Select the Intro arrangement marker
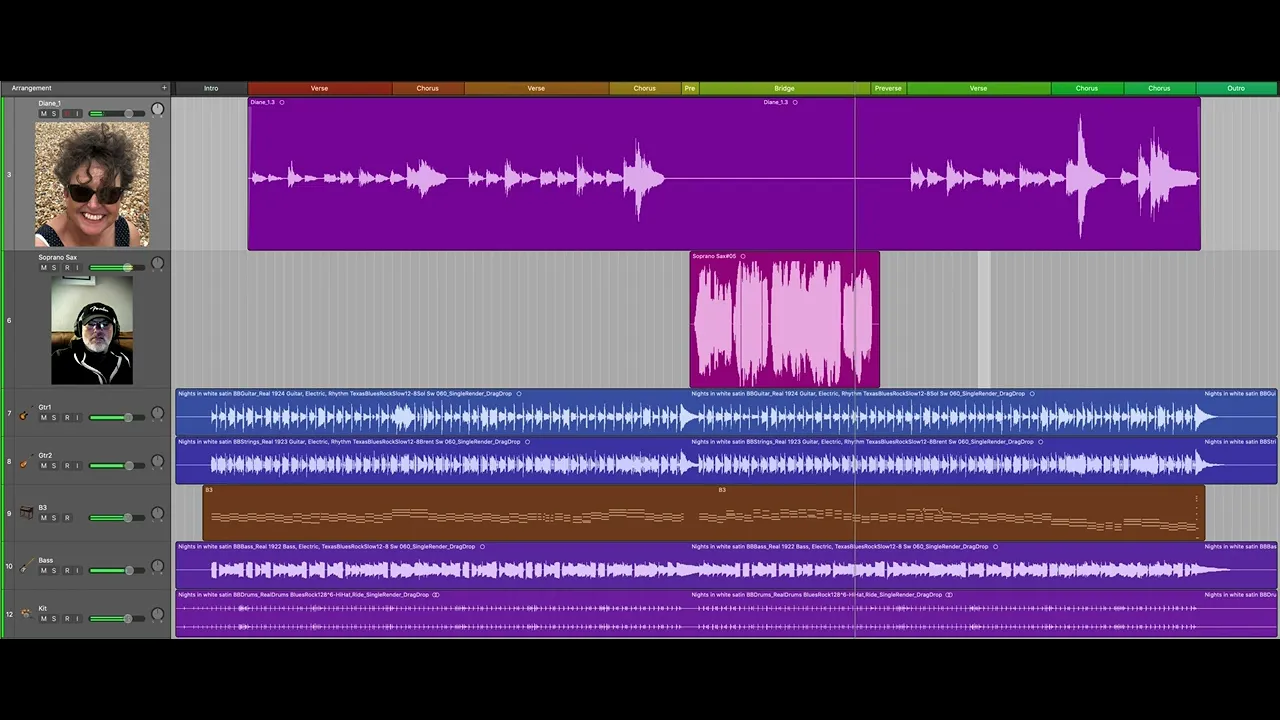This screenshot has height=720, width=1280. click(x=211, y=88)
